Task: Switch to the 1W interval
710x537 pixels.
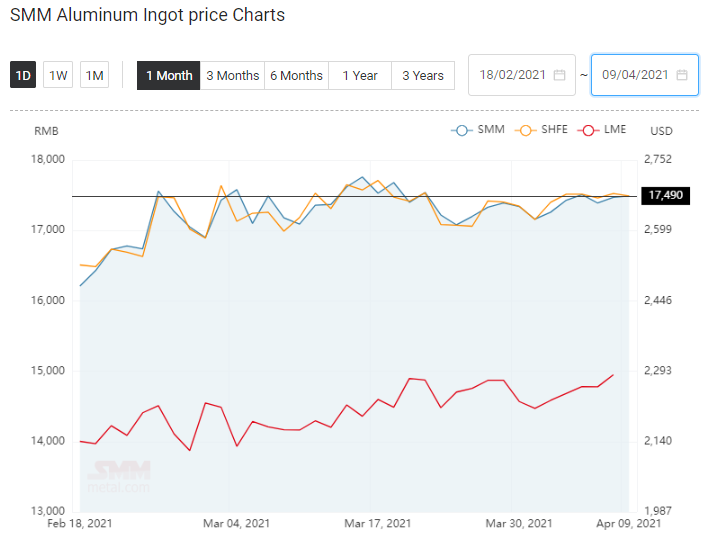Action: click(x=58, y=75)
